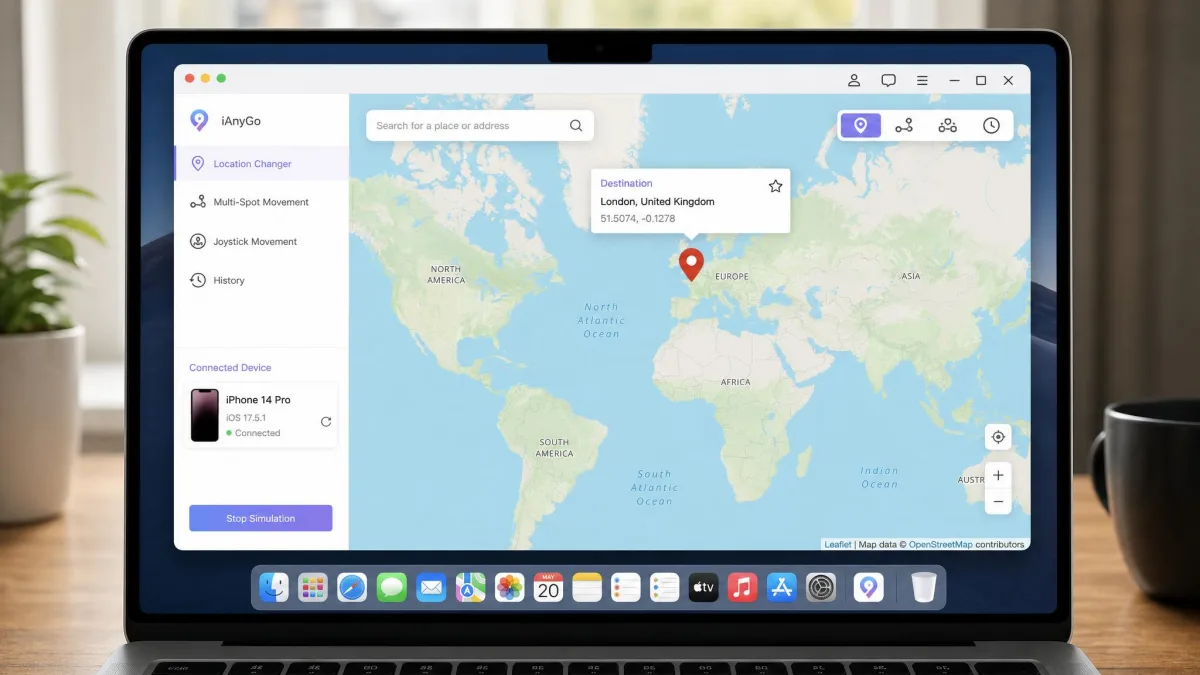Viewport: 1200px width, 675px height.
Task: Click the Multi-Spot Movement sidebar icon
Action: 198,202
